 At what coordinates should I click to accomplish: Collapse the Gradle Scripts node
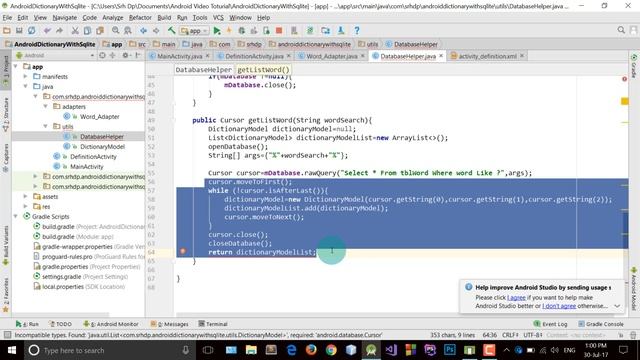16,216
